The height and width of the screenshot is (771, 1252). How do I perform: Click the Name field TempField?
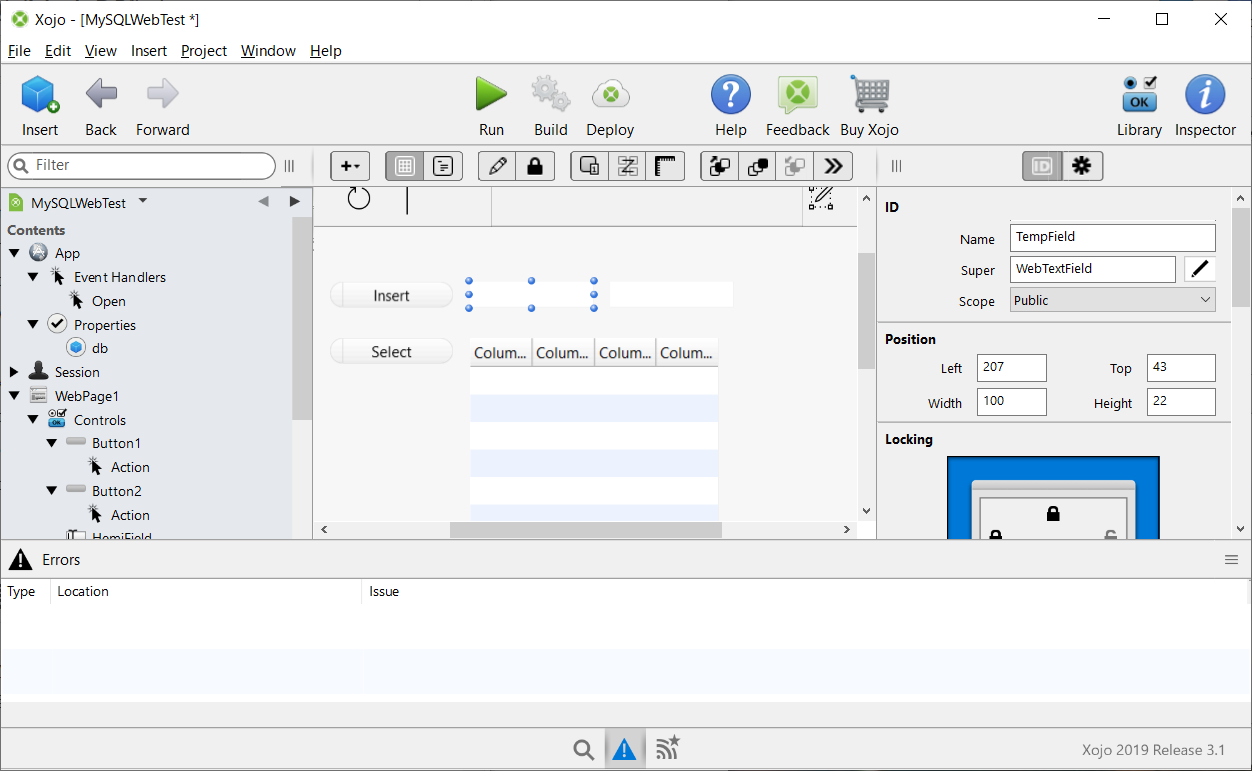[1113, 237]
